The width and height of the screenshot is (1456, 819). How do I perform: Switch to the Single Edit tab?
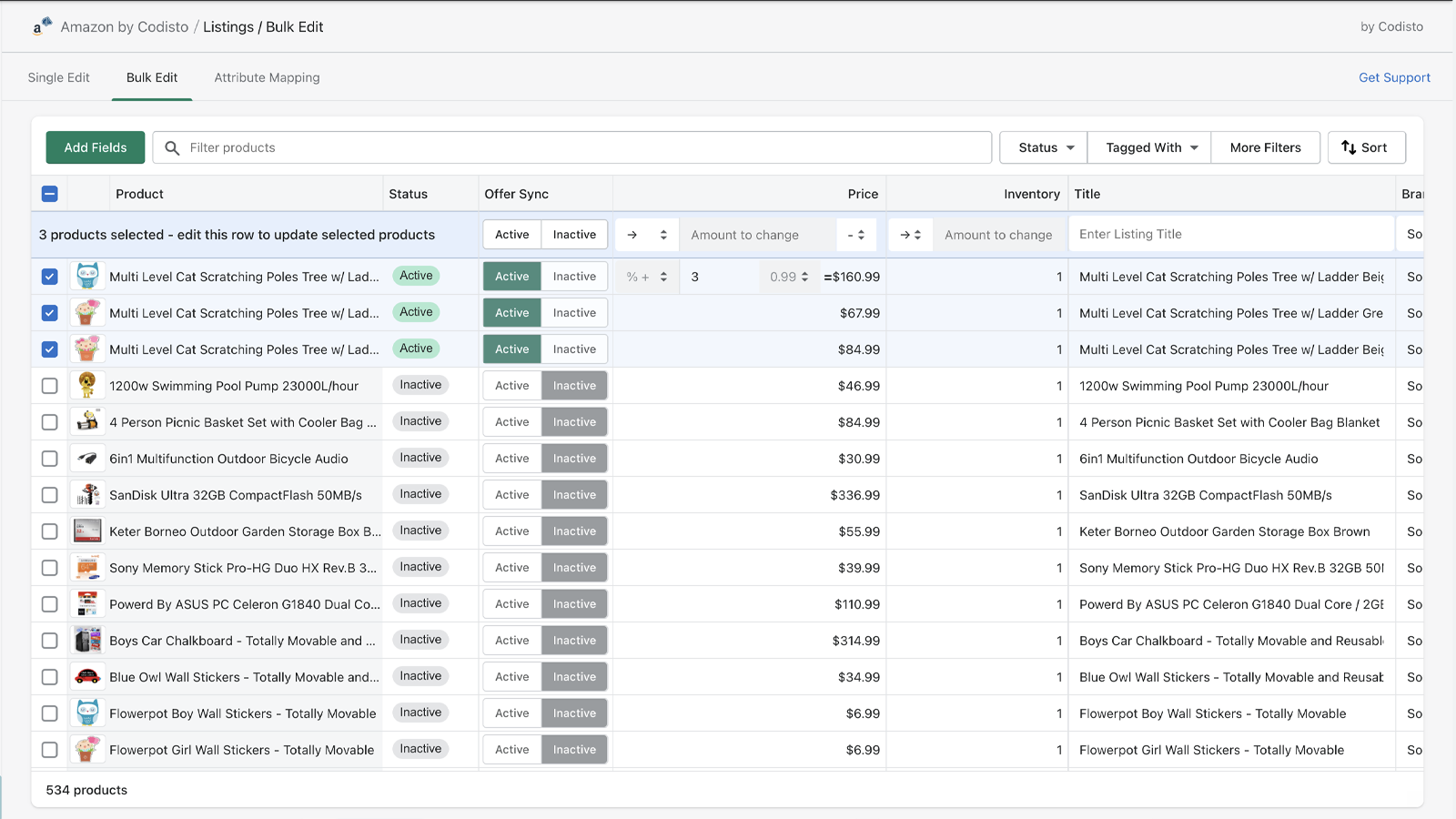(x=59, y=77)
